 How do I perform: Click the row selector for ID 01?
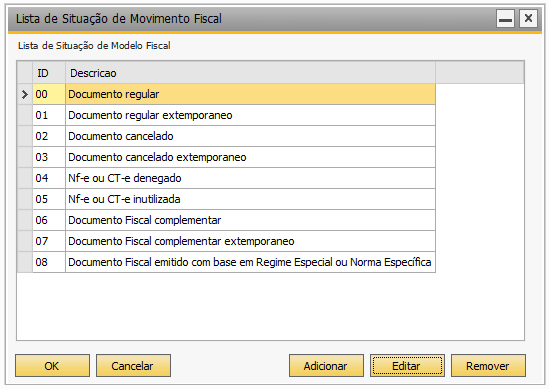(x=25, y=115)
